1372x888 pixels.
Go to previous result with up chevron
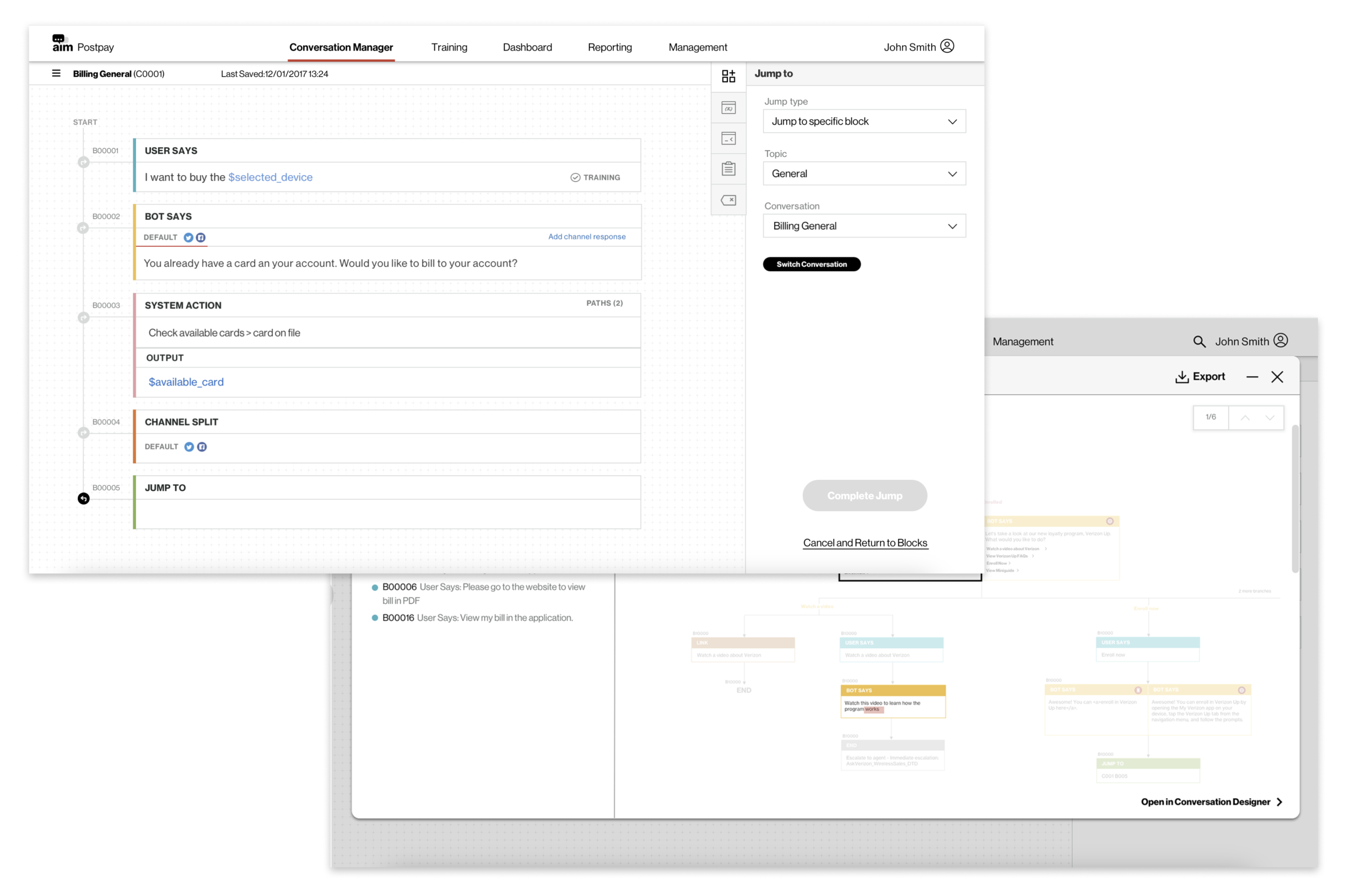click(1245, 418)
